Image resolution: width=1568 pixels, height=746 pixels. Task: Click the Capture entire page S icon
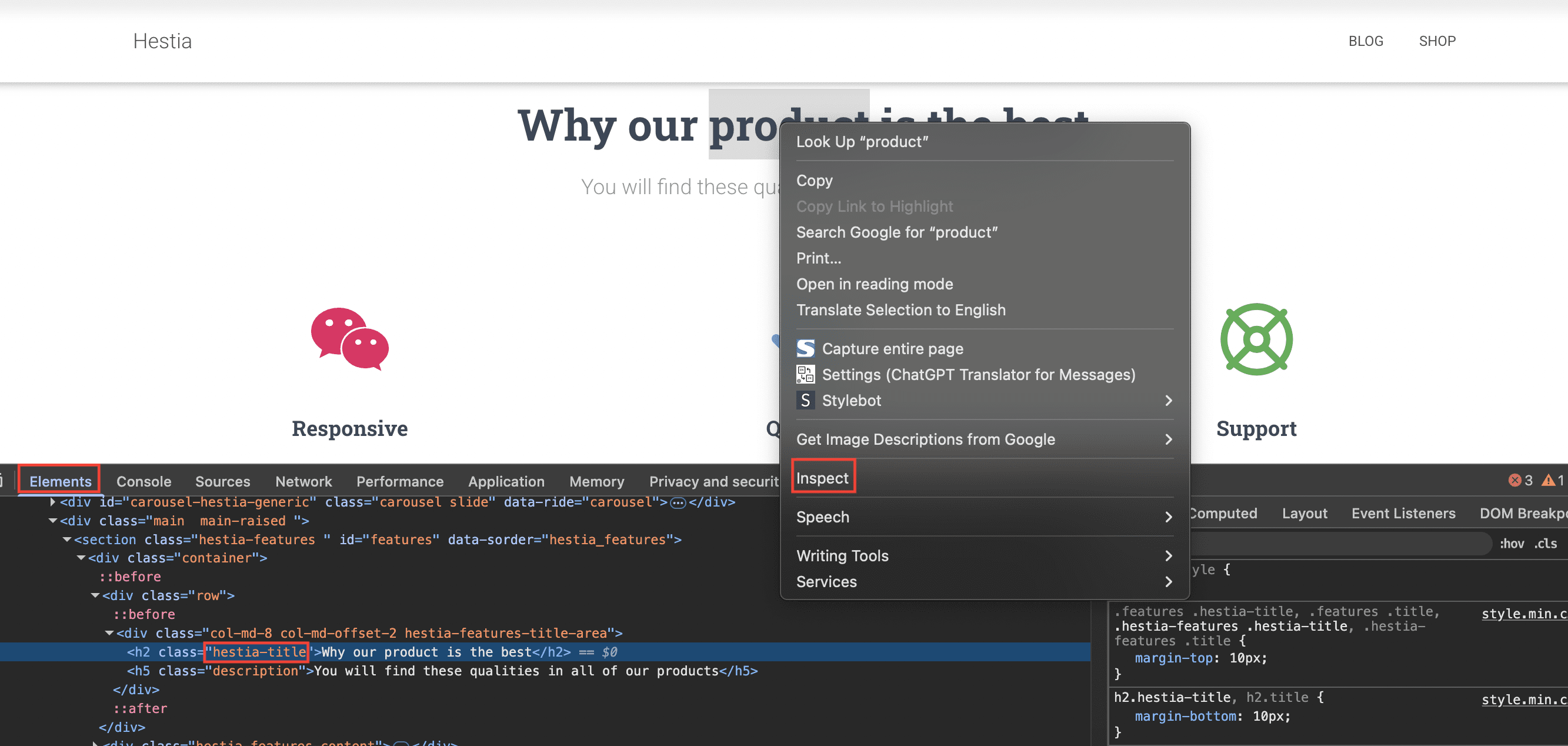tap(805, 348)
